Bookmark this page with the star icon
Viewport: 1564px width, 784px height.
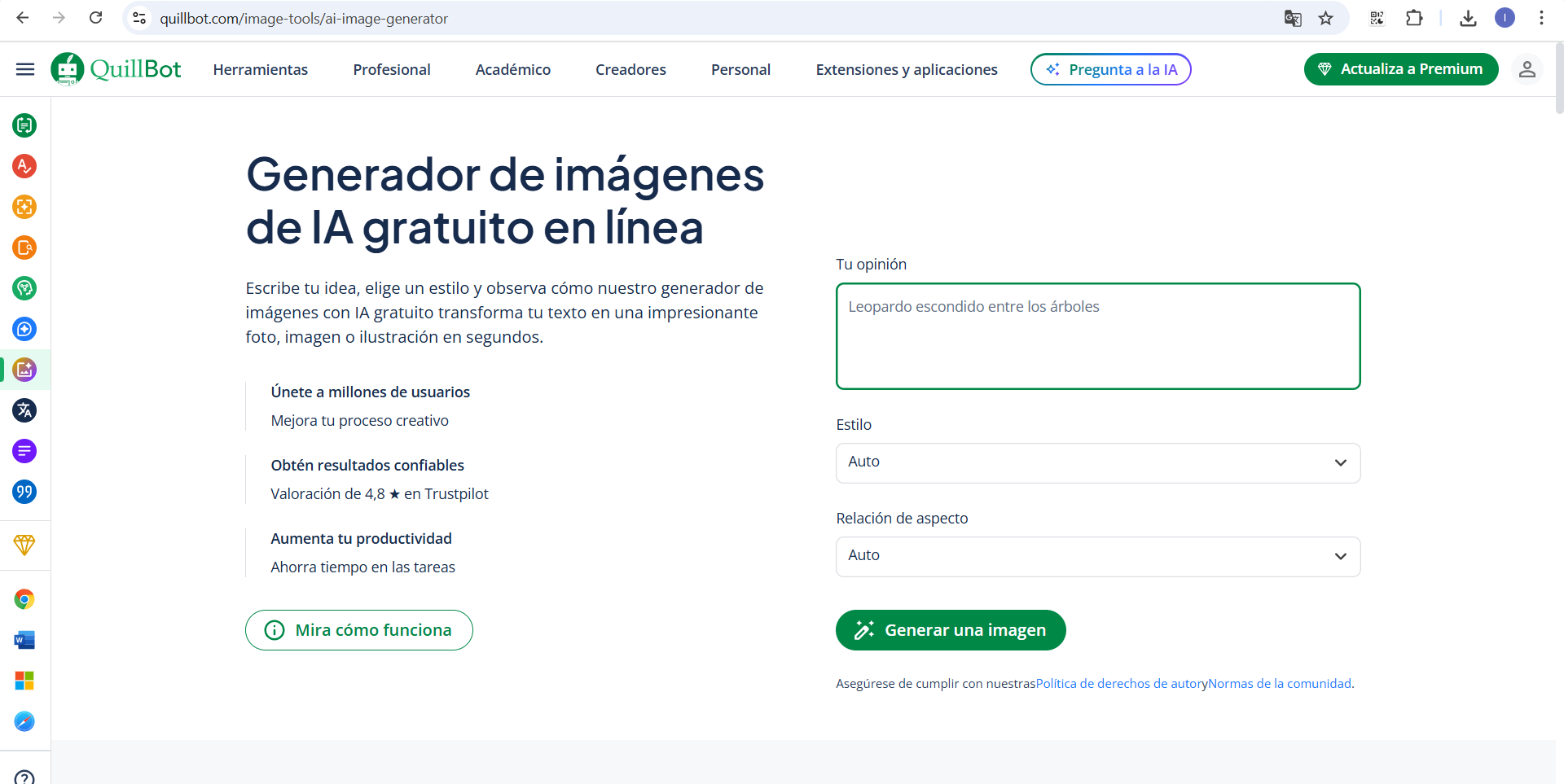[1326, 18]
